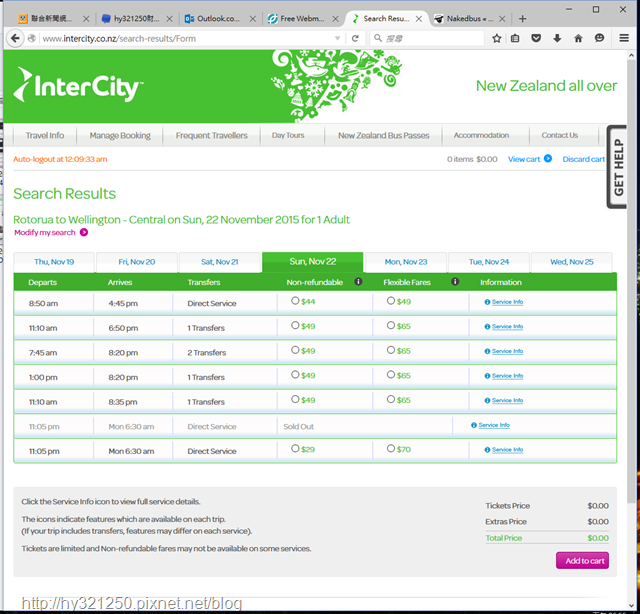Click the Total Price $0.00 value
This screenshot has height=614, width=640.
coord(598,538)
